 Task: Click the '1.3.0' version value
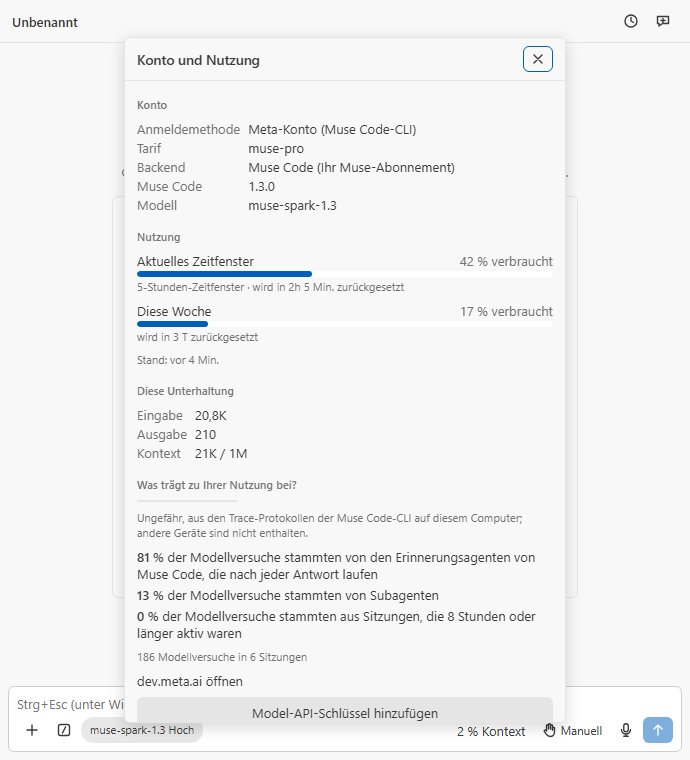point(262,187)
